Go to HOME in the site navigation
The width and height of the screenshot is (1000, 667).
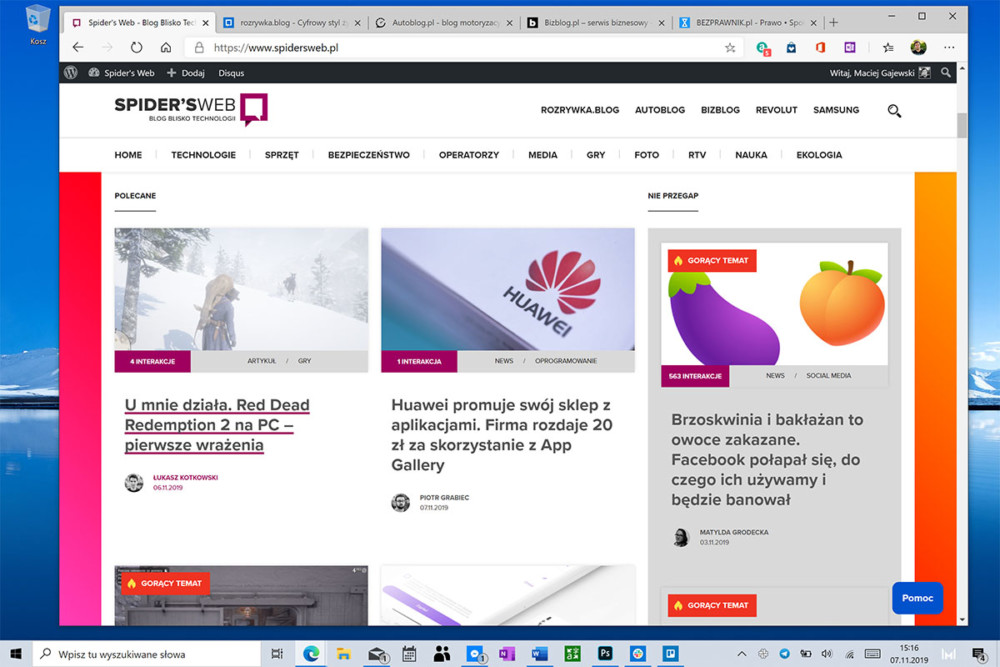click(x=128, y=155)
